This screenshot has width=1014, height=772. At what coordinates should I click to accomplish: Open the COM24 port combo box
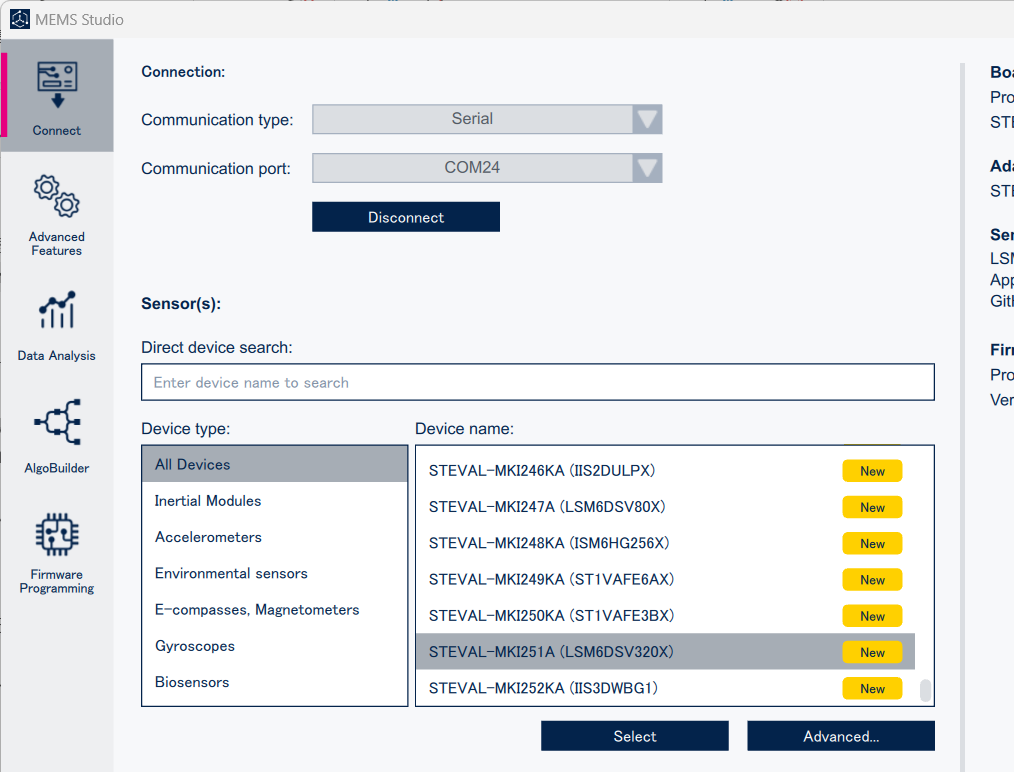pyautogui.click(x=472, y=168)
